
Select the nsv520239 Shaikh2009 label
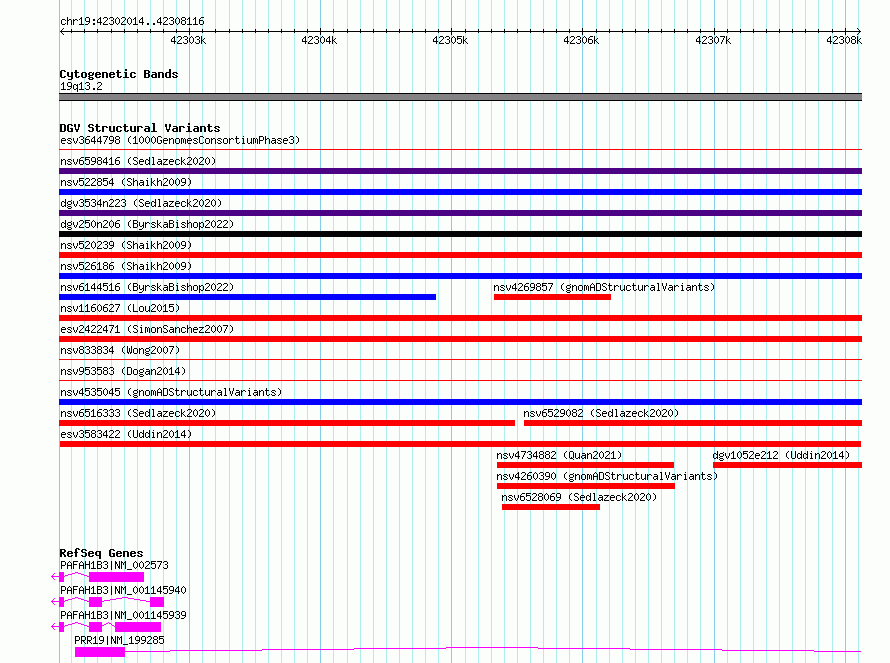pos(126,245)
